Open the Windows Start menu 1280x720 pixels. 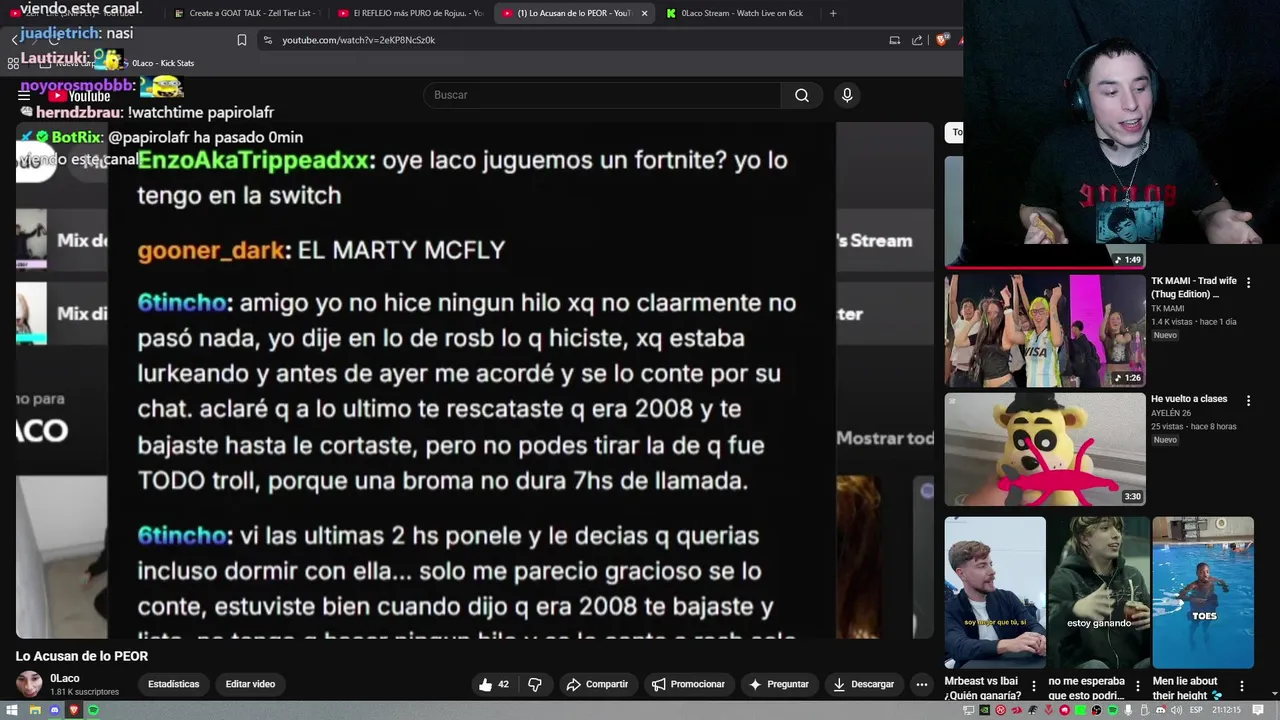click(12, 710)
